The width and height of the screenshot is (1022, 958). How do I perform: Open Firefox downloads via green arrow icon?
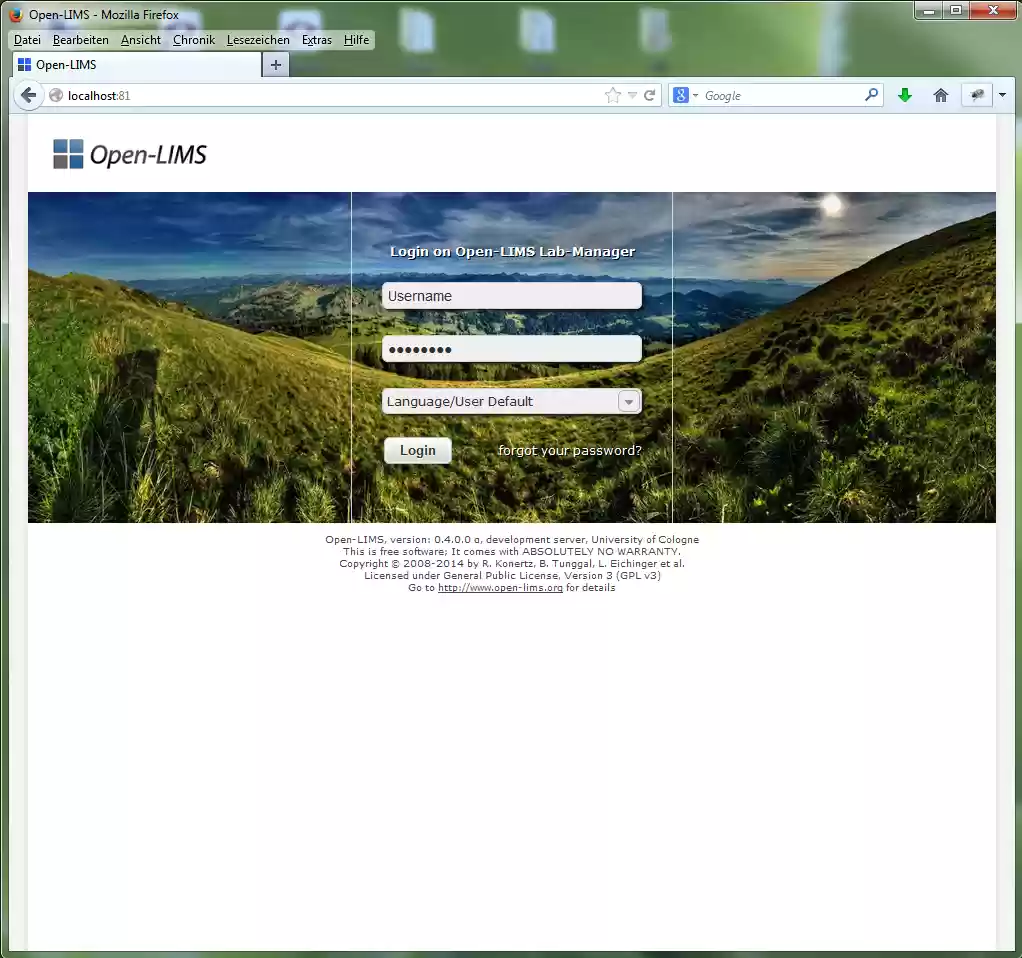(904, 95)
